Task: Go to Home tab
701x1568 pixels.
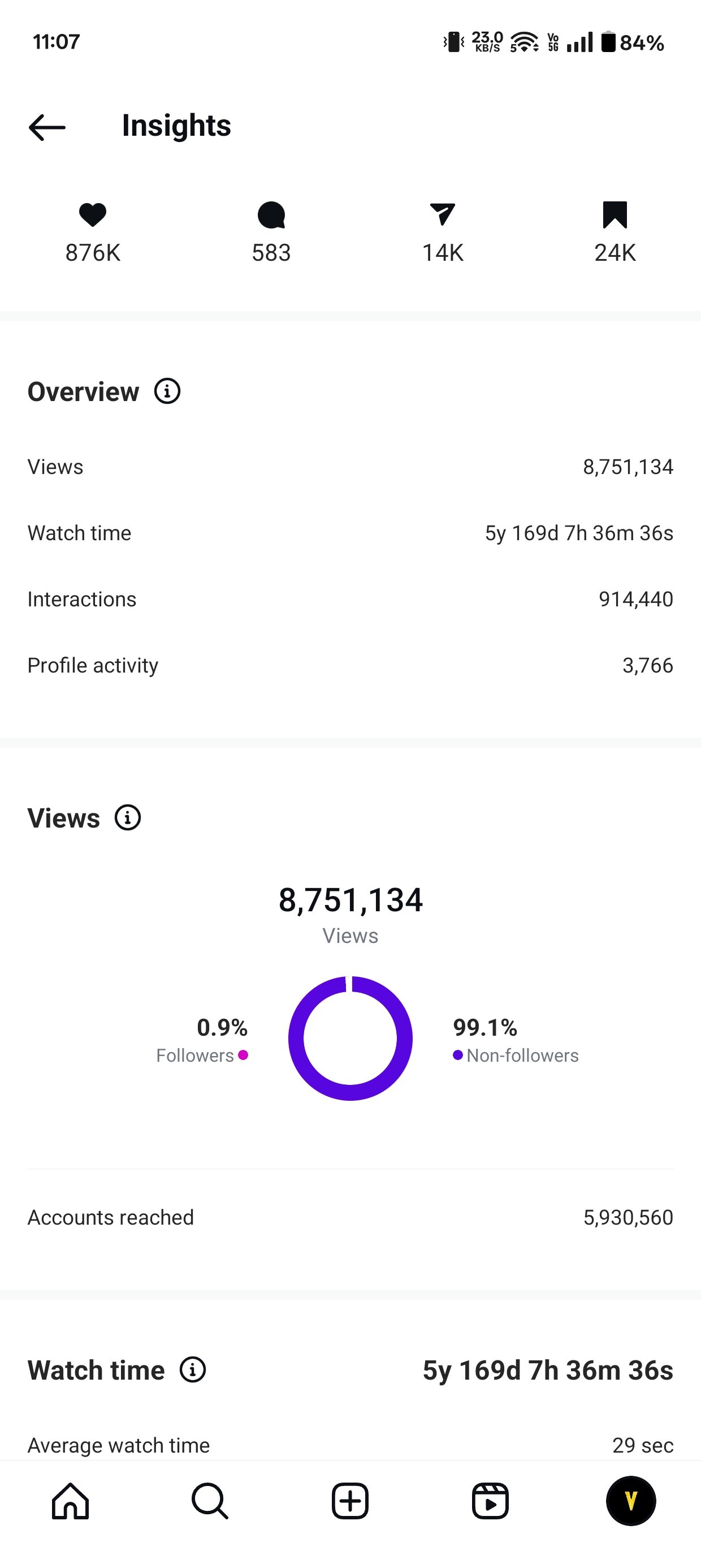Action: [x=71, y=1501]
